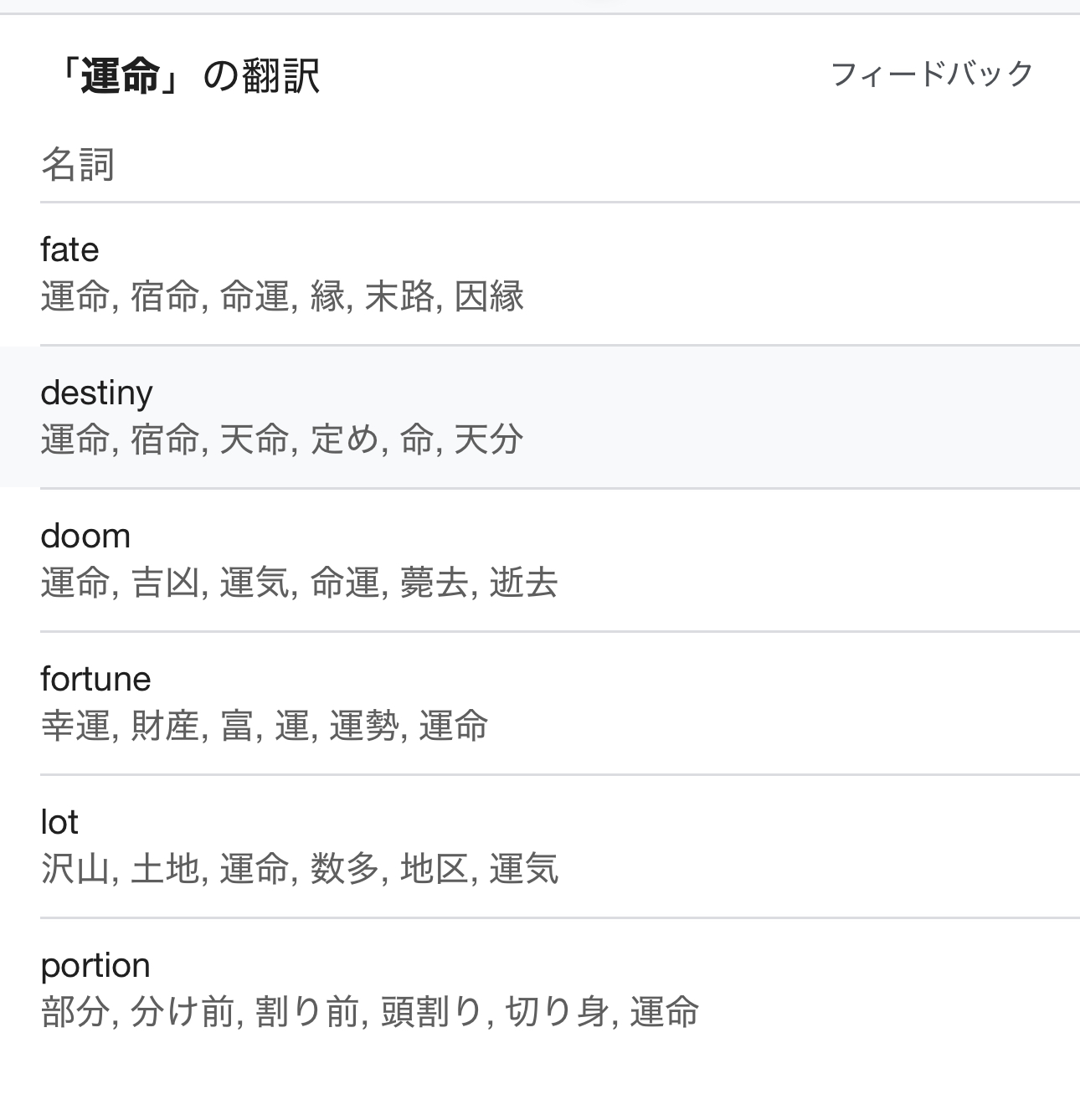
Task: Select the word 逝去 under doom
Action: click(523, 583)
